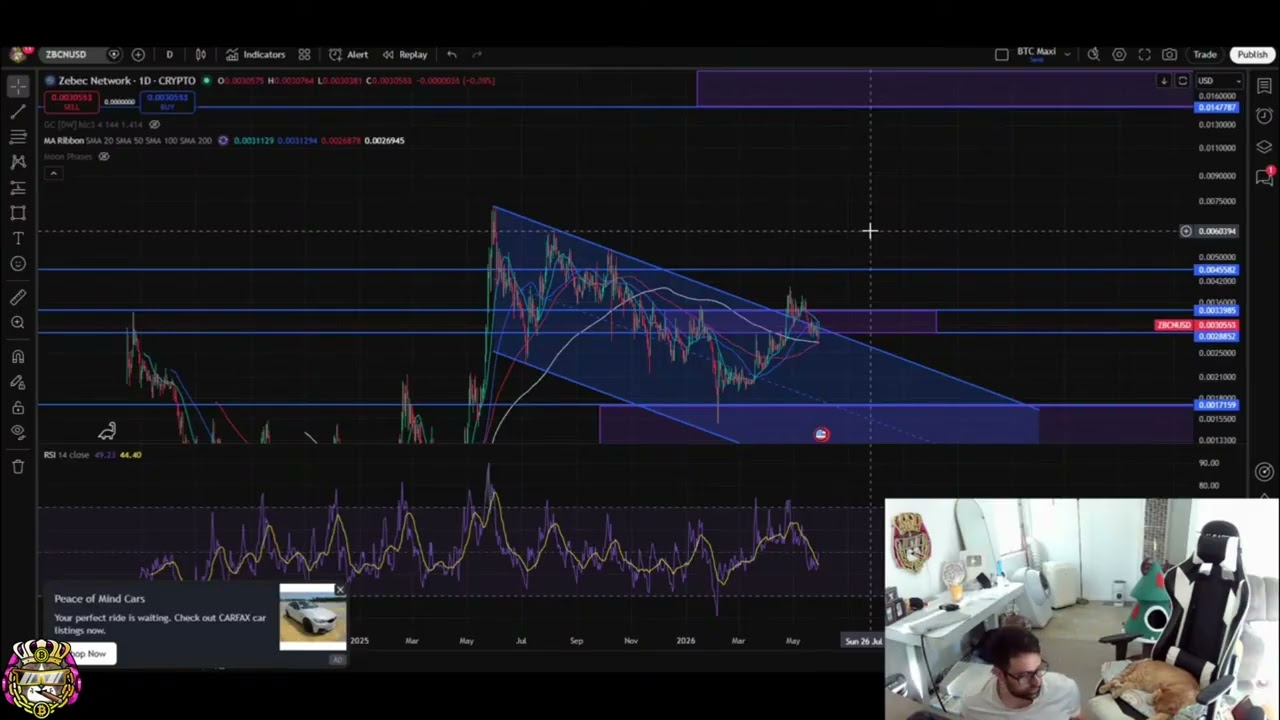Viewport: 1280px width, 720px height.
Task: Open the indicator templates grid
Action: tap(304, 54)
